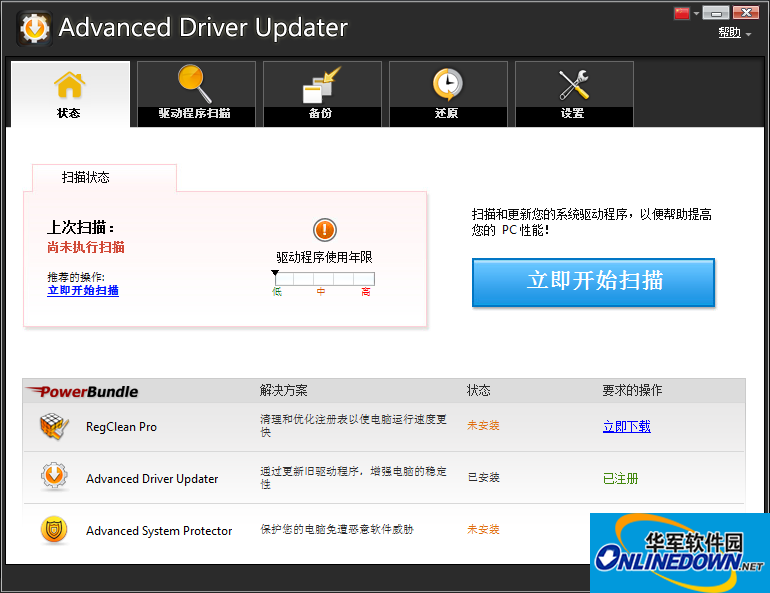This screenshot has height=593, width=770.
Task: Click the 高 high gauge label
Action: pos(366,292)
